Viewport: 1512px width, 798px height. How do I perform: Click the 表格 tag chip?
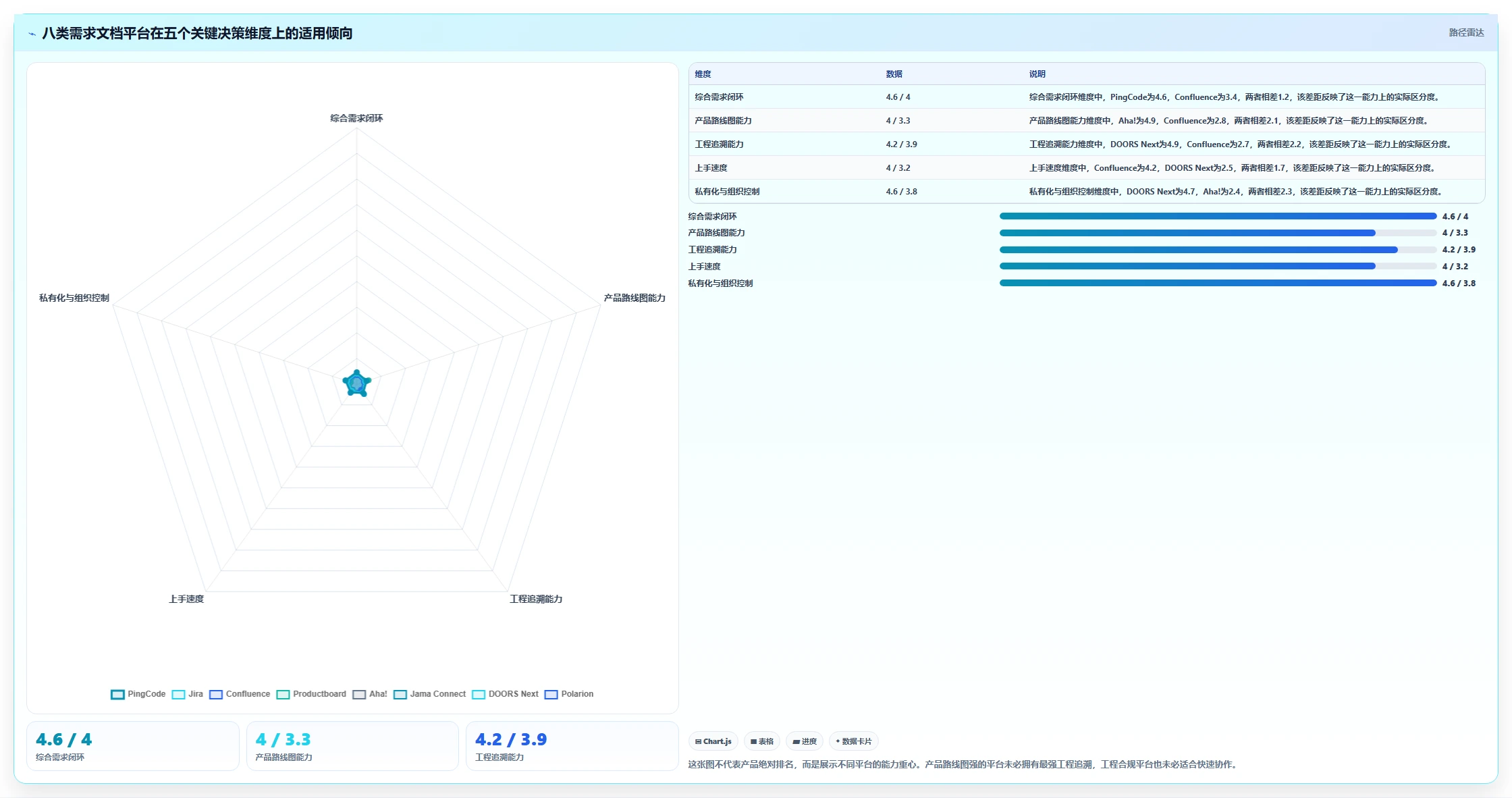point(762,741)
